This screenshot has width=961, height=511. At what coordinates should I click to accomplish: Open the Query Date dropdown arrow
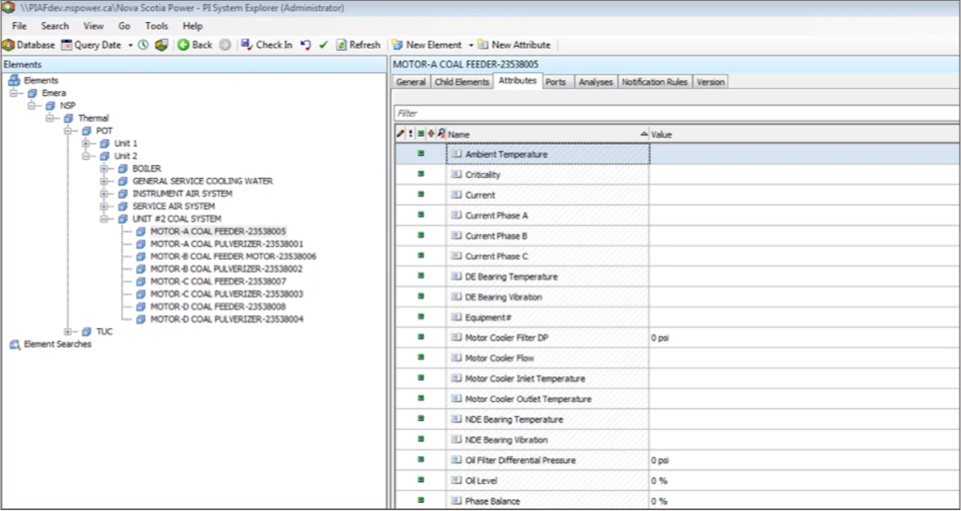tap(131, 45)
